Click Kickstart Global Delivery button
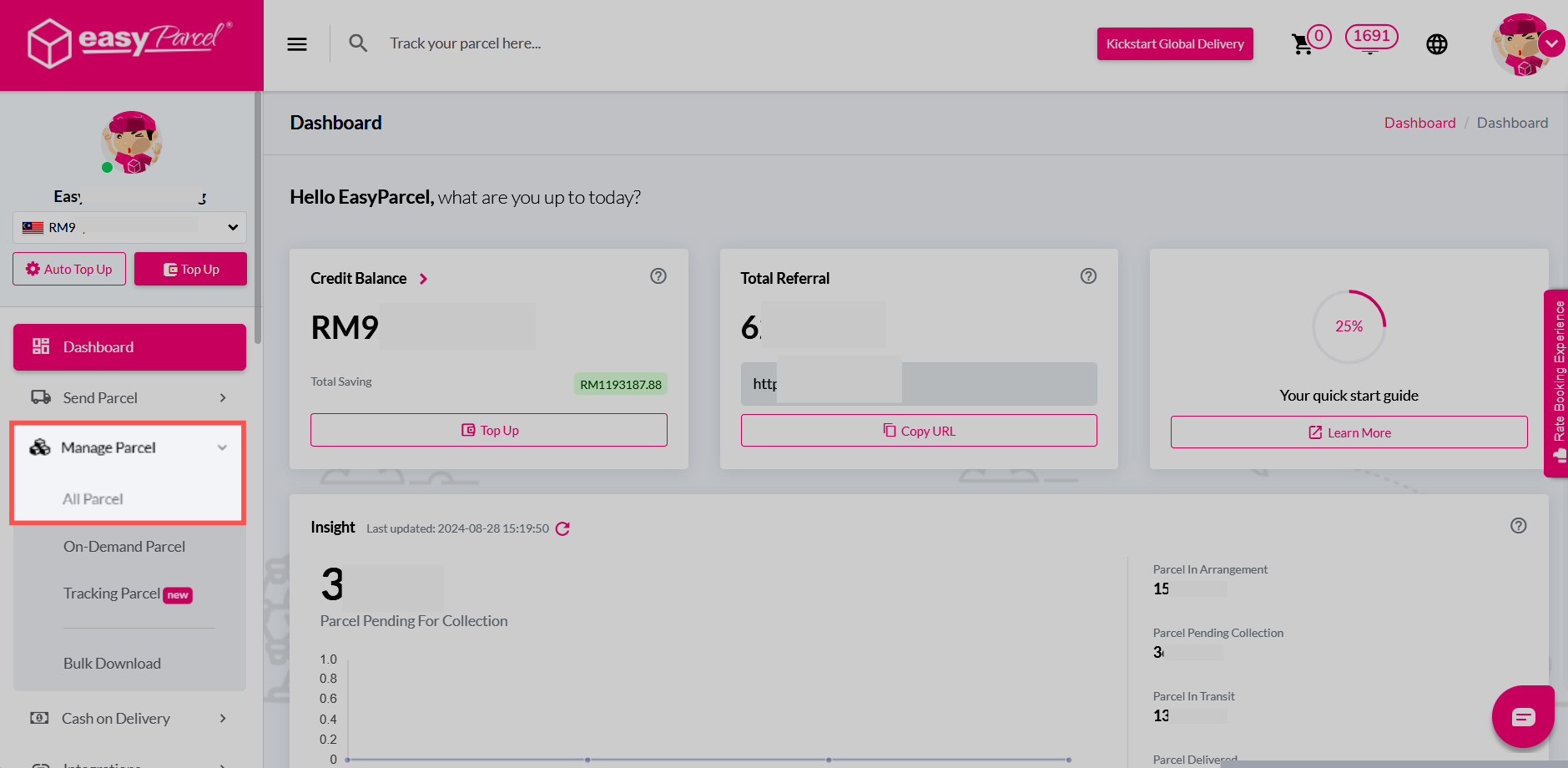The image size is (1568, 768). coord(1175,44)
